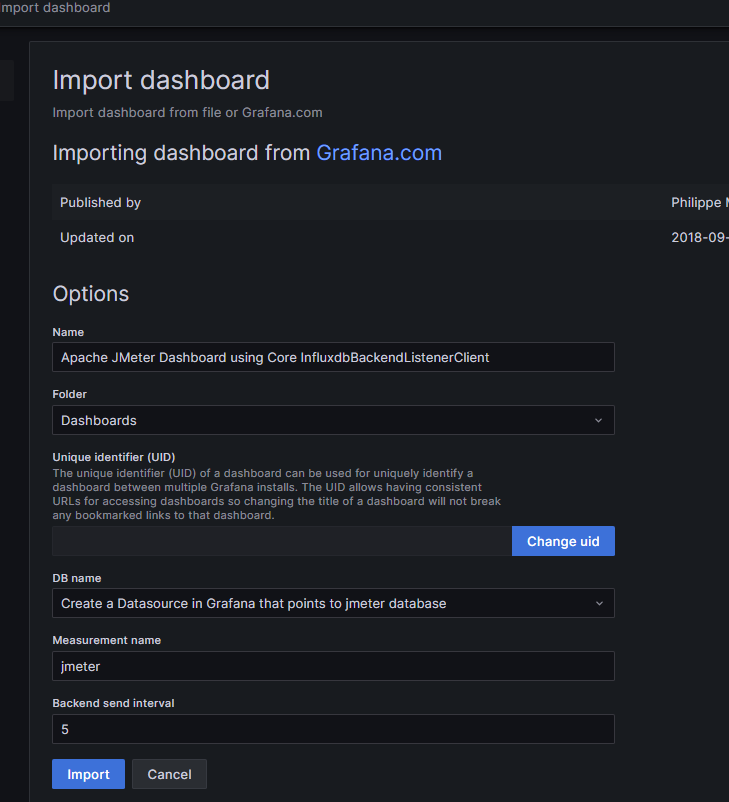The width and height of the screenshot is (729, 802).
Task: Click the Folder field label
Action: pyautogui.click(x=70, y=394)
